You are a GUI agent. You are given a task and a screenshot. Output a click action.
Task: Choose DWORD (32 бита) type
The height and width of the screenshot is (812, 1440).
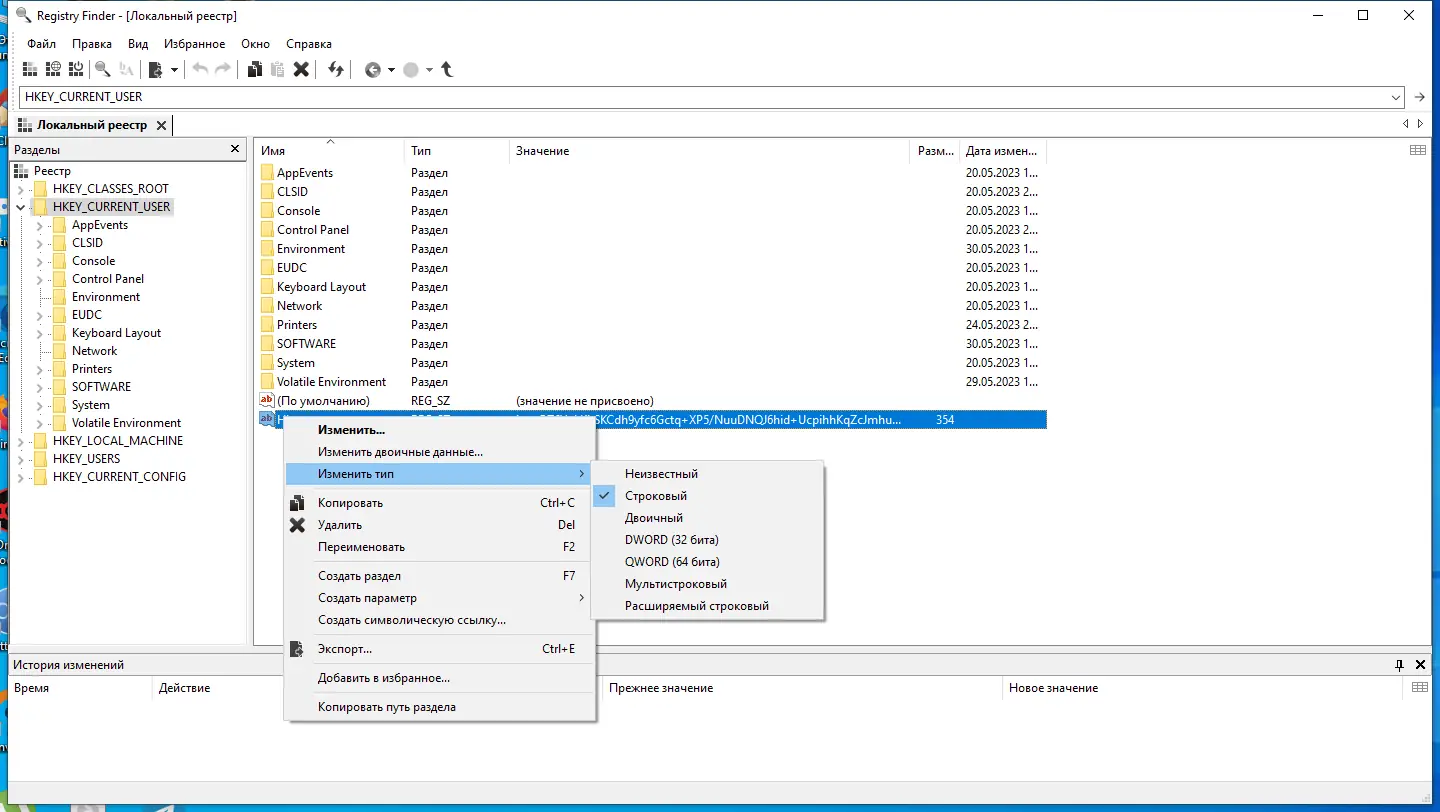pos(708,540)
